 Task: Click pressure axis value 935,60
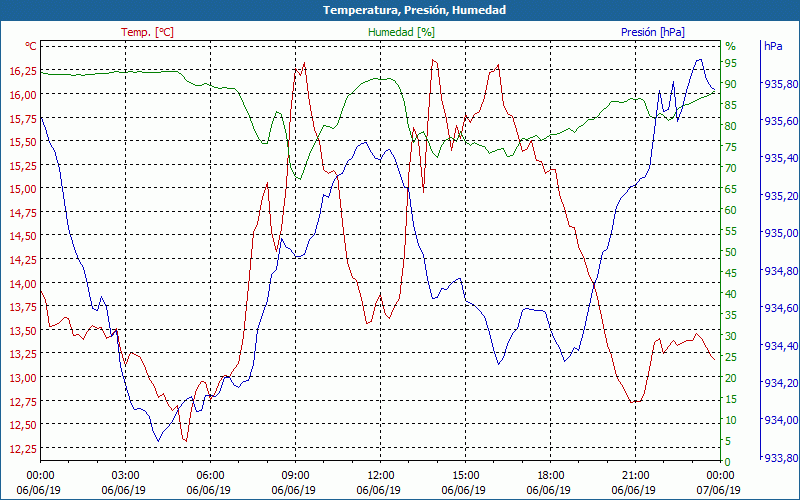781,121
